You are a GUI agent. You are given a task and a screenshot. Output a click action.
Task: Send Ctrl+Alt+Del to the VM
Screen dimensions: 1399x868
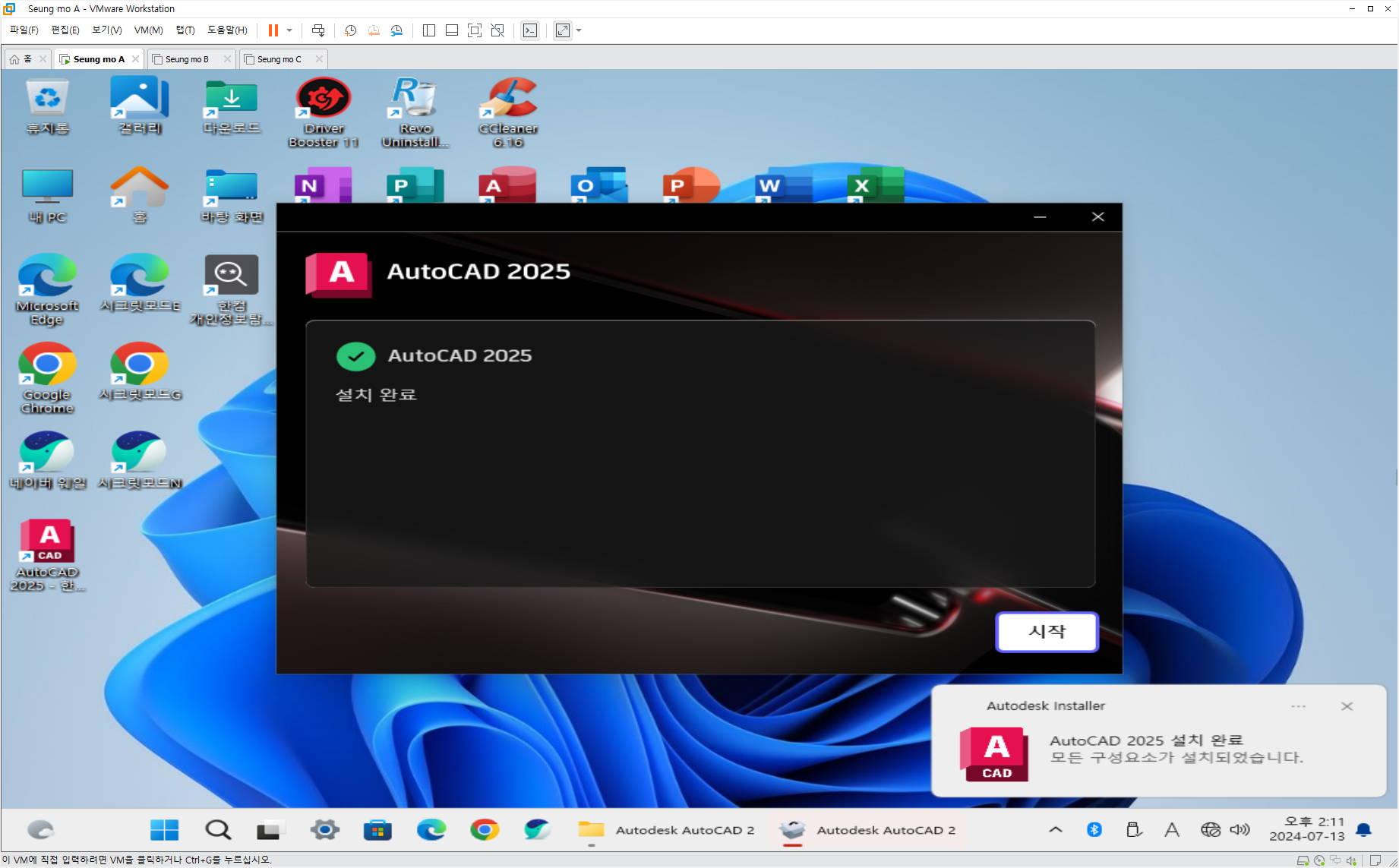pos(318,30)
